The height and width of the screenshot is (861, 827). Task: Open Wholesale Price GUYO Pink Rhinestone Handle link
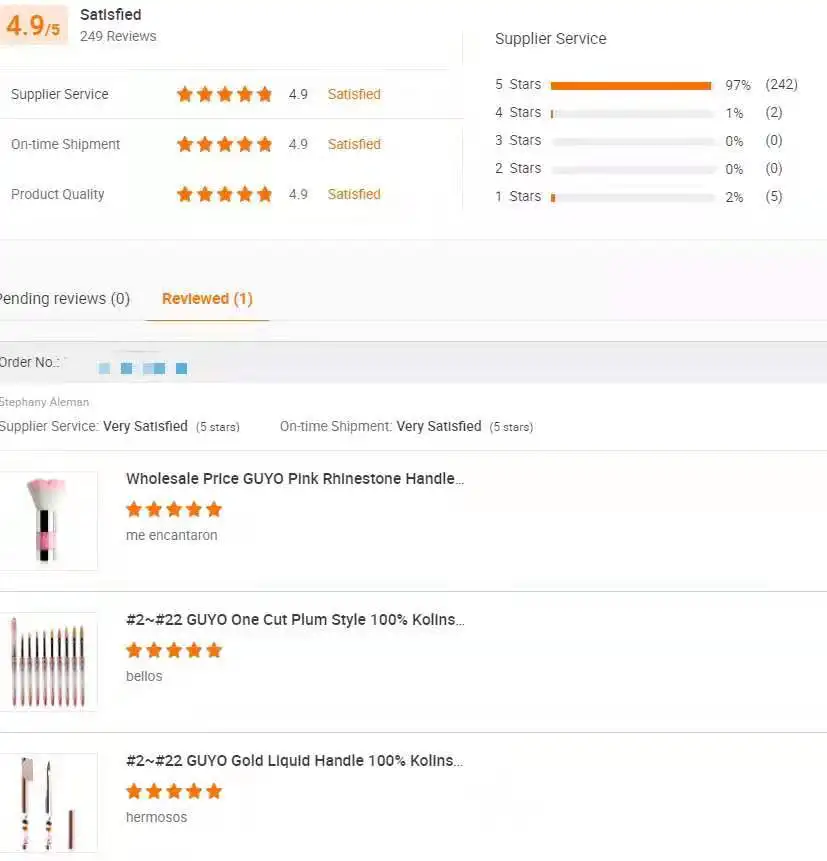tap(295, 479)
